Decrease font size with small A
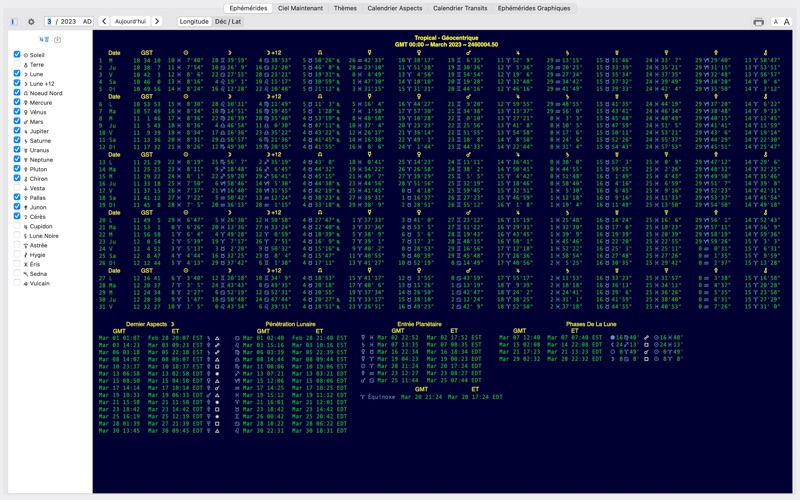Viewport: 800px width, 500px height. (x=776, y=22)
